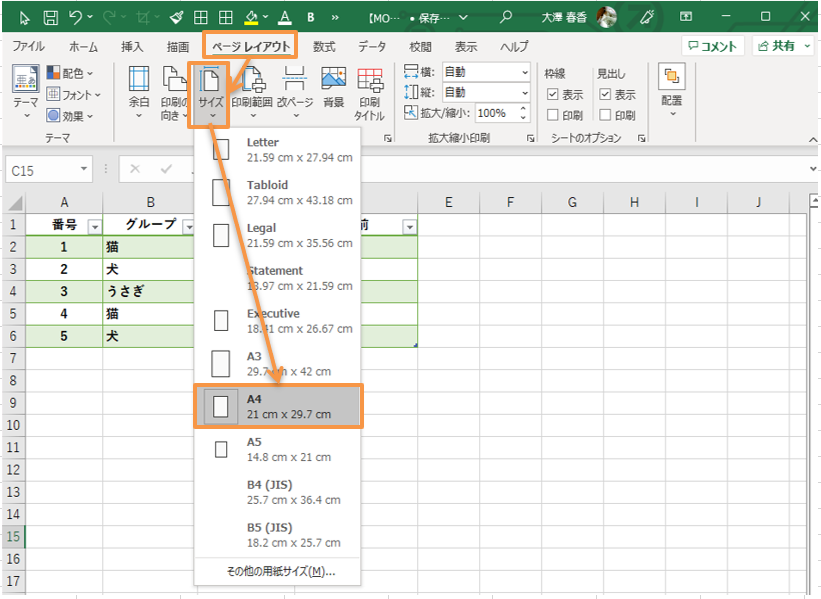Image resolution: width=821 pixels, height=599 pixels.
Task: Open the 効果 effects menu
Action: (x=70, y=116)
